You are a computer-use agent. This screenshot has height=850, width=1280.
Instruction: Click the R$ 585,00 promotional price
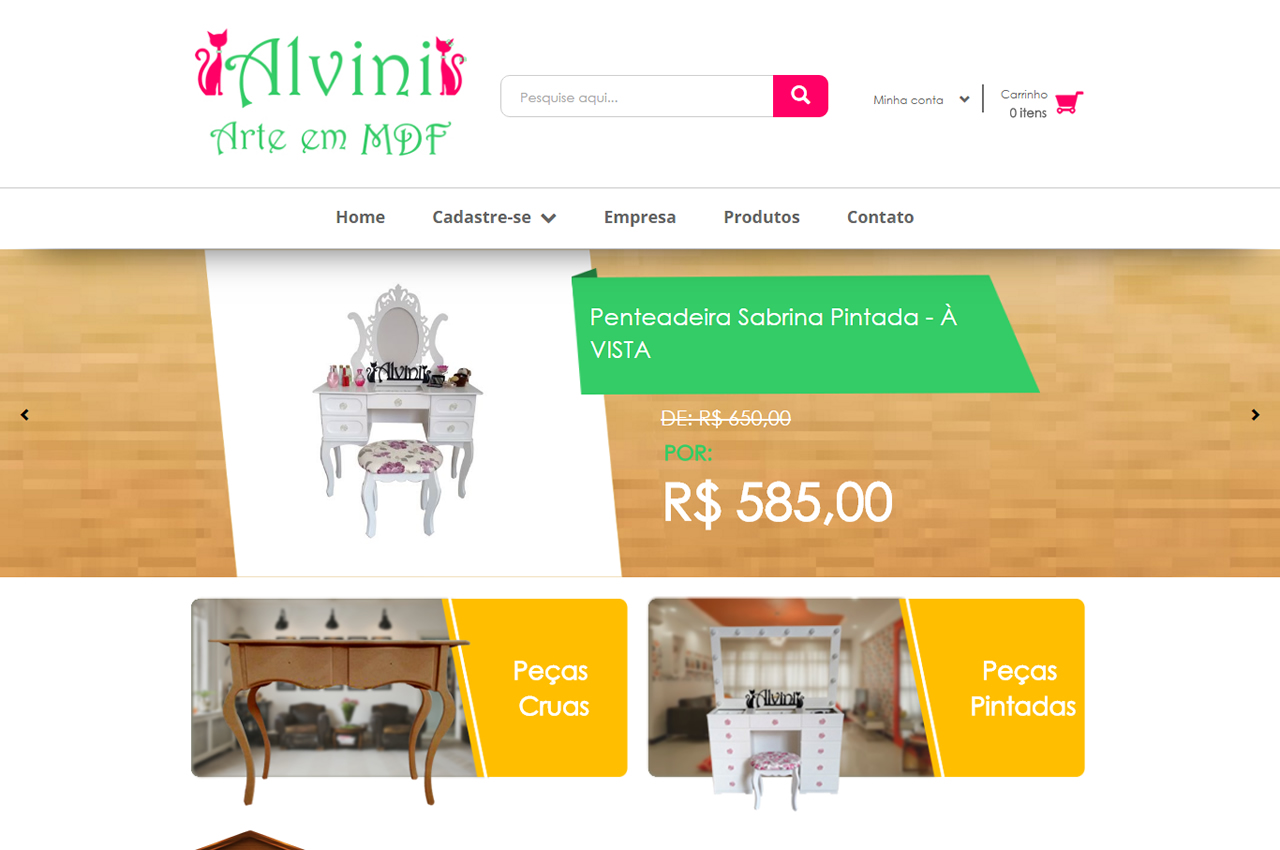click(778, 502)
